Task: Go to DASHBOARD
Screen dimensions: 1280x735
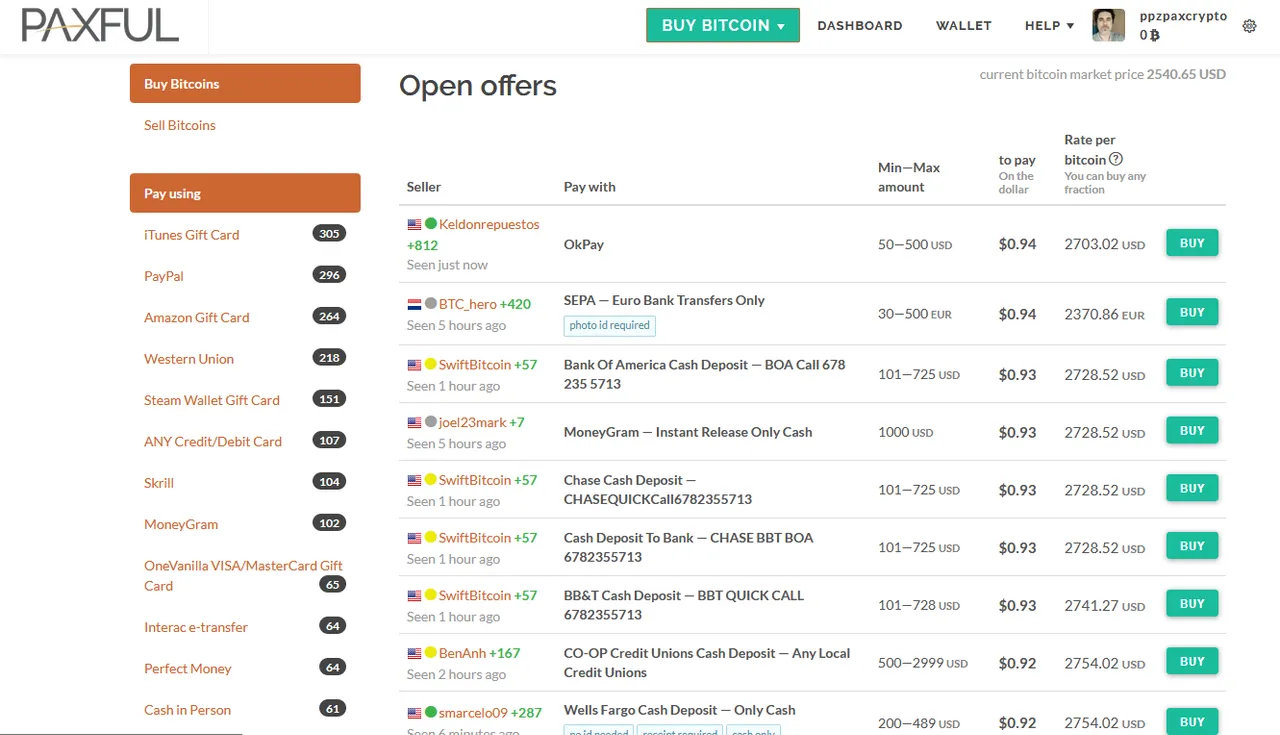Action: tap(860, 26)
